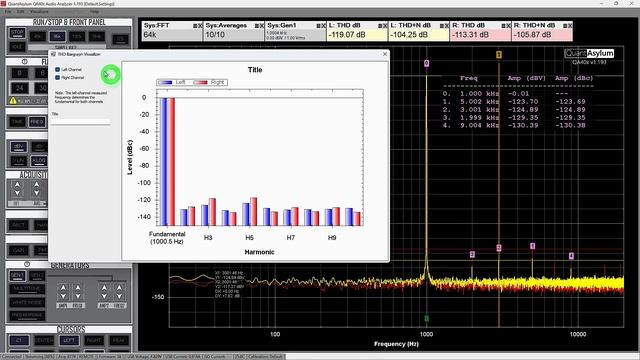The height and width of the screenshot is (360, 640).
Task: Click the second Acquisition down arrow
Action: 37,193
